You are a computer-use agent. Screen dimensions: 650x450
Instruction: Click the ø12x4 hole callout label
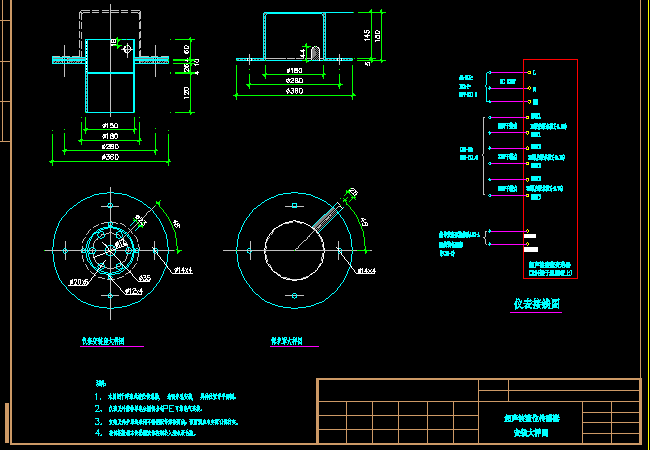[133, 291]
